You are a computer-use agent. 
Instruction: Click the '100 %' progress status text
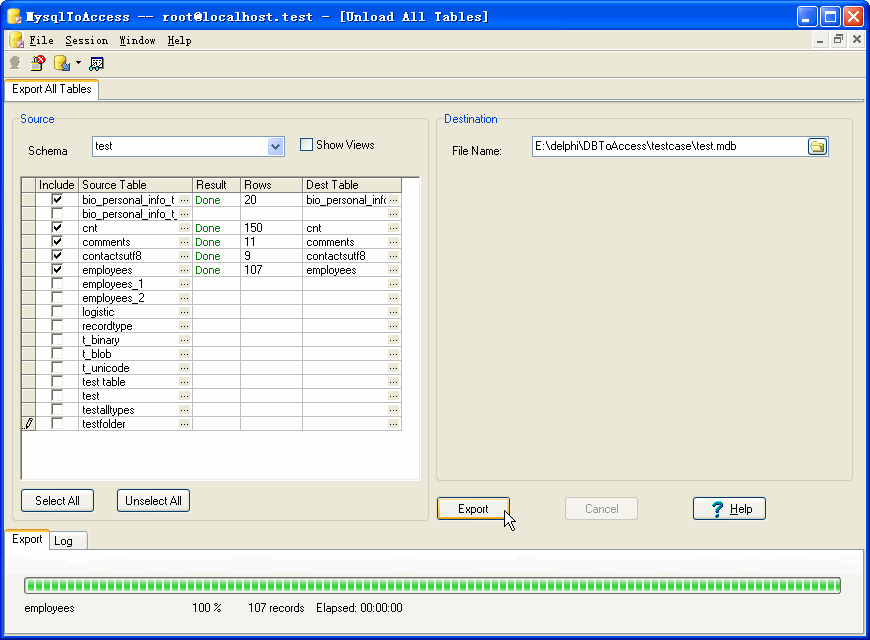206,608
